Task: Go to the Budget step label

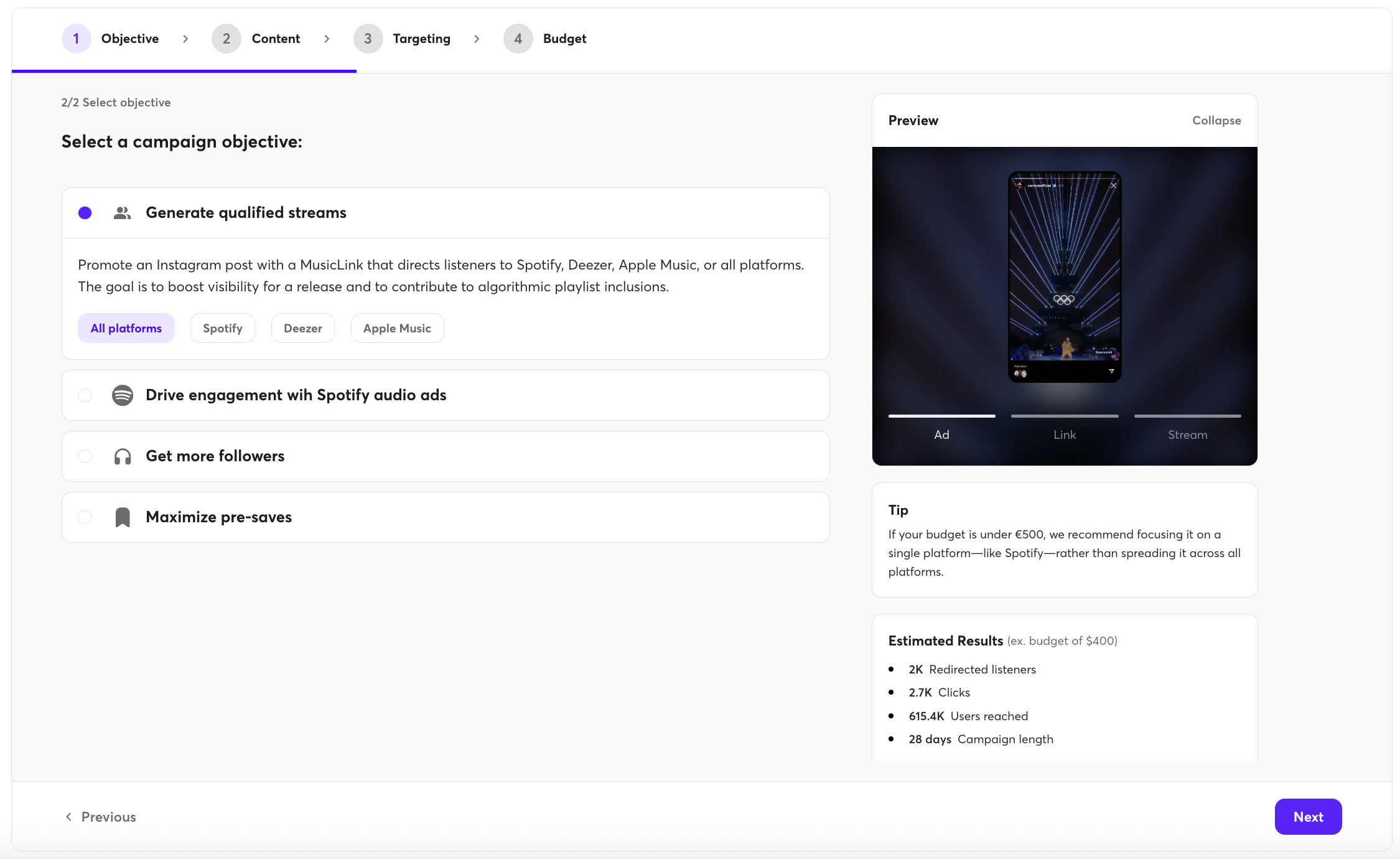Action: pyautogui.click(x=565, y=39)
